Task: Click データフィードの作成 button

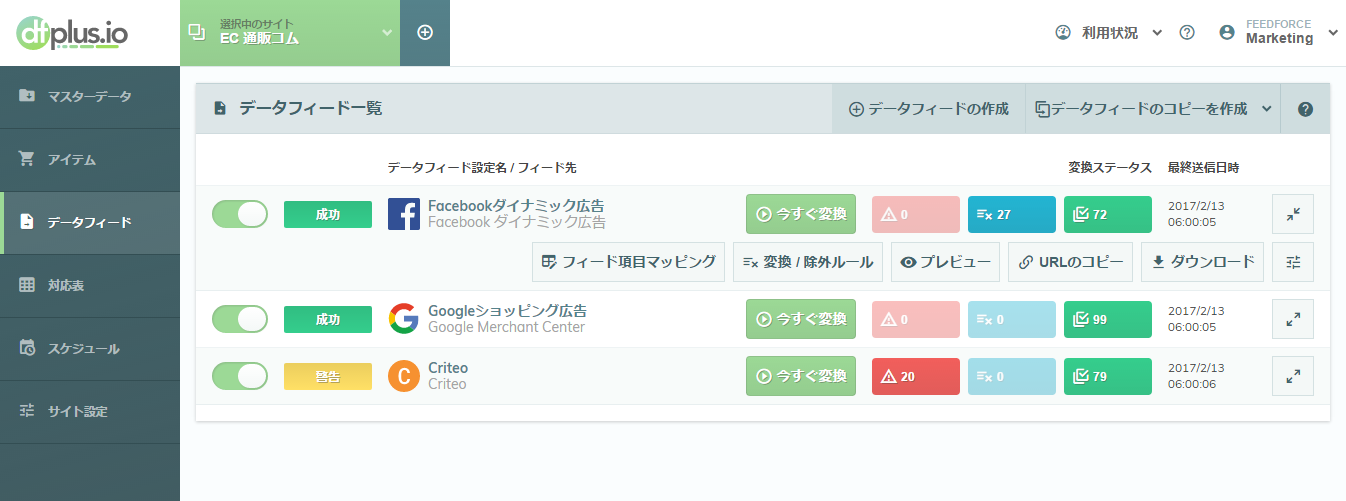Action: tap(929, 109)
